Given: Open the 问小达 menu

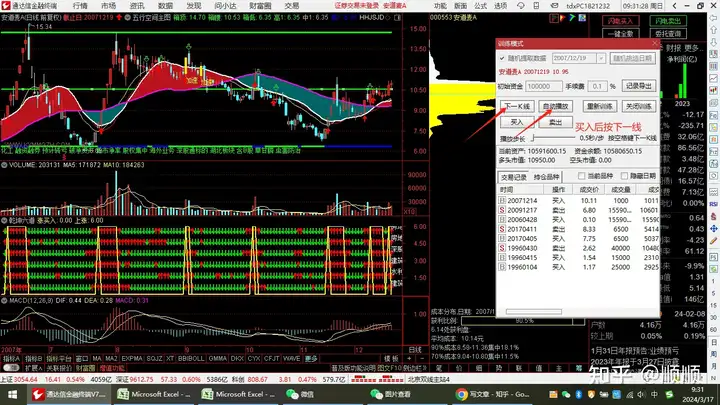Looking at the screenshot, I should click(225, 6).
